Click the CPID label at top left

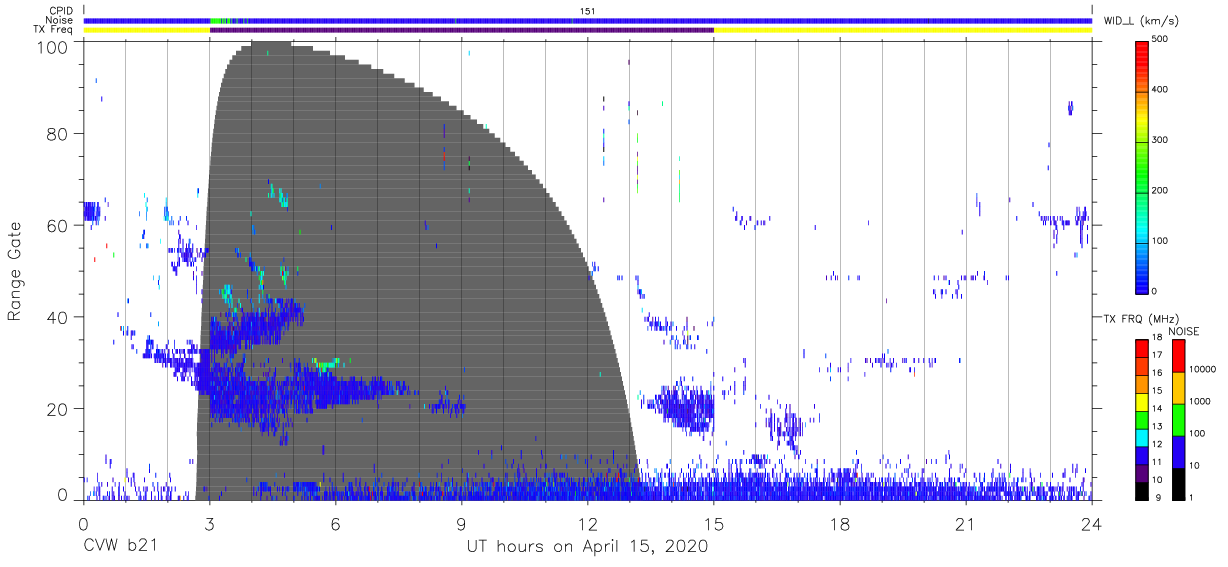[x=60, y=11]
